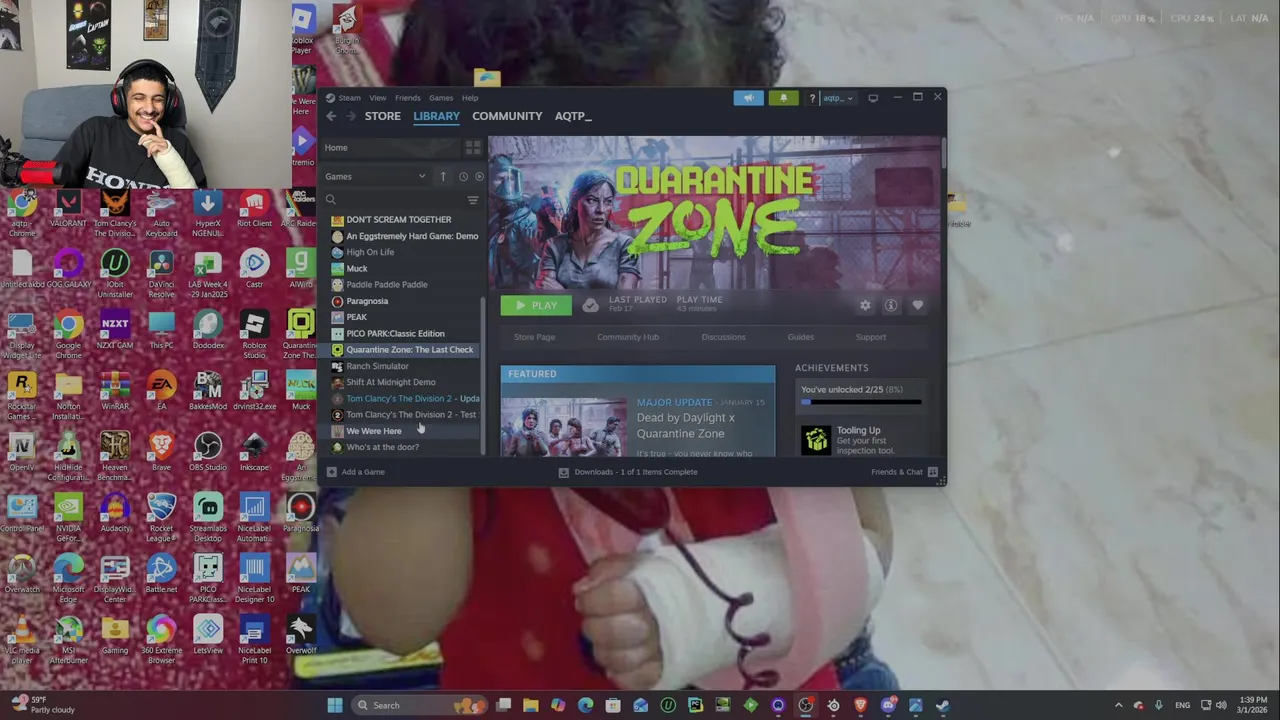Click the Steam help question mark icon
Image resolution: width=1280 pixels, height=720 pixels.
click(812, 98)
